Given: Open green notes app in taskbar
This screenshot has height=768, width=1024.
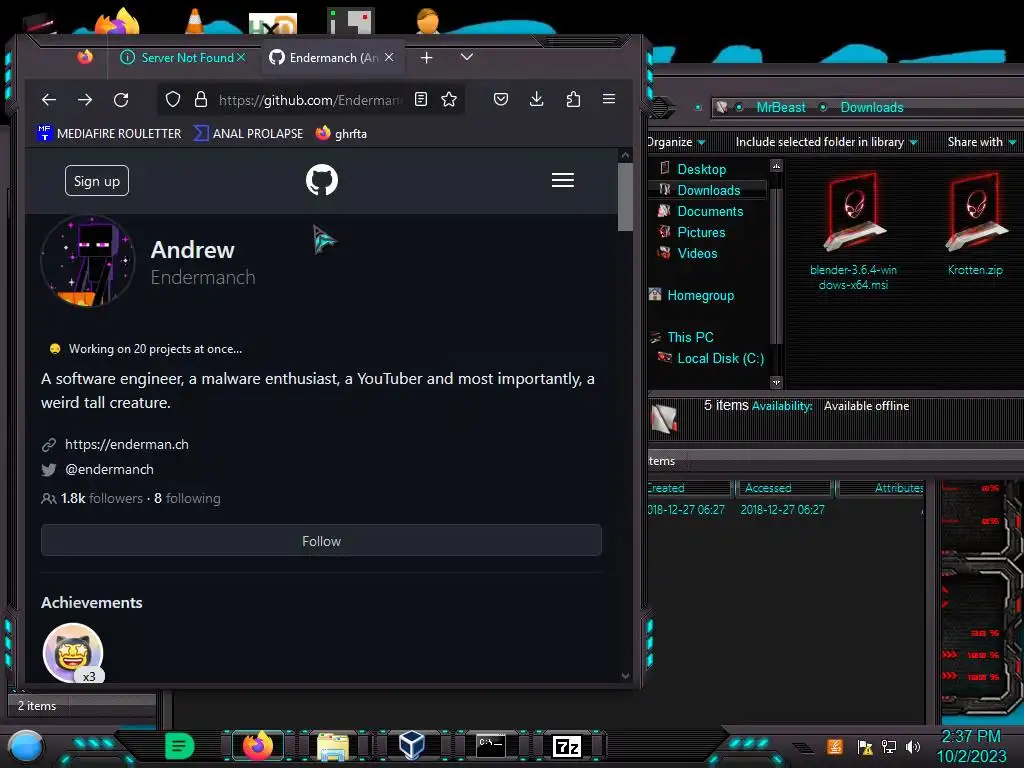Looking at the screenshot, I should point(180,746).
